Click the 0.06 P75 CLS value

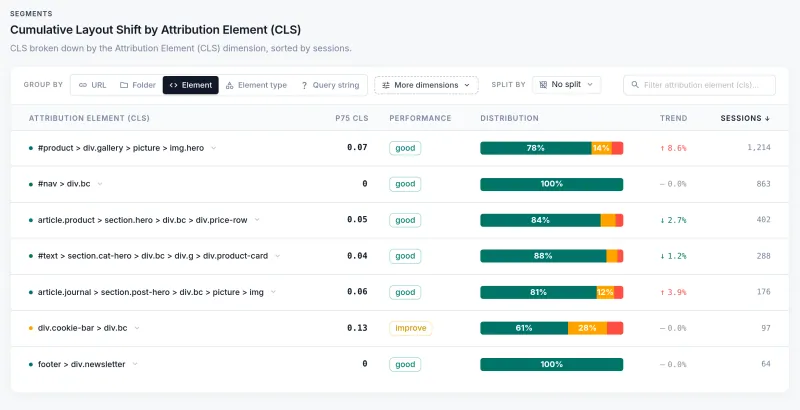click(x=357, y=292)
